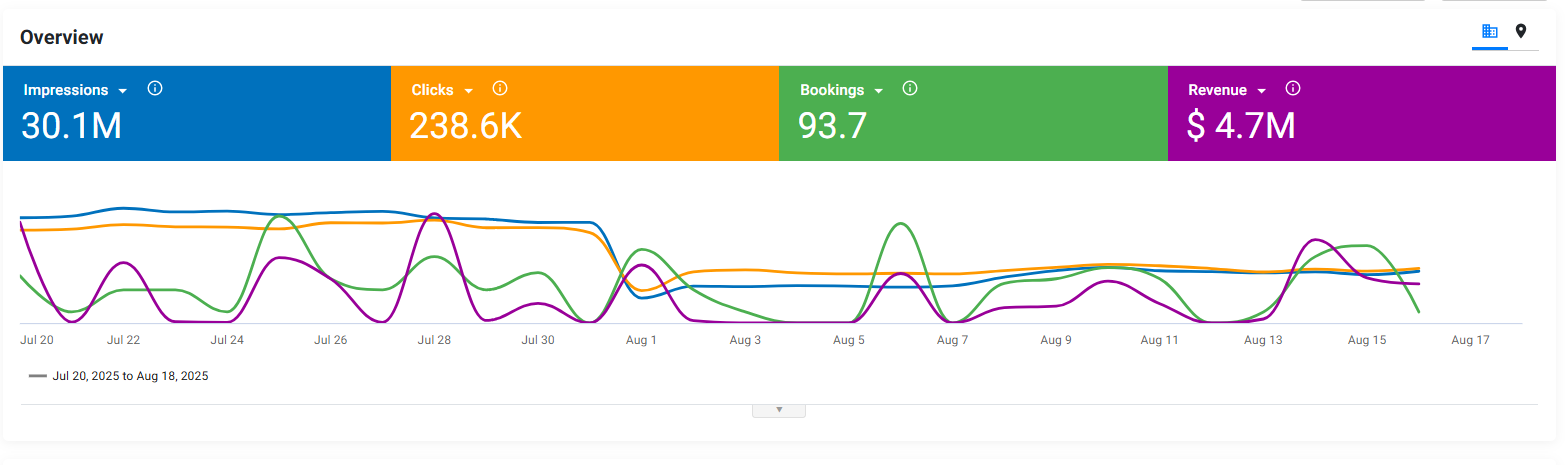Open info tooltip next to Impressions
The width and height of the screenshot is (1565, 465).
[155, 89]
